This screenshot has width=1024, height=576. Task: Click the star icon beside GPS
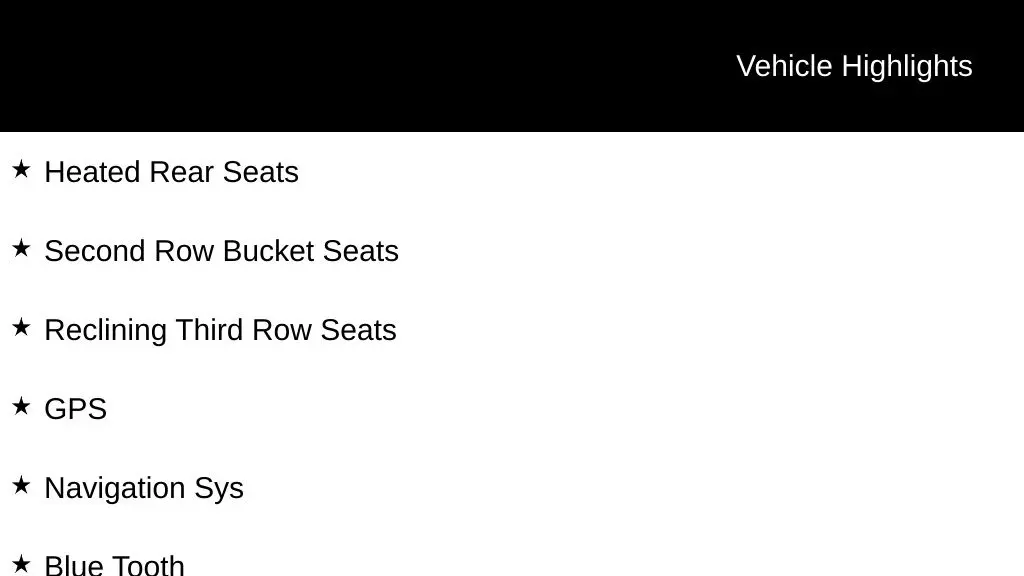pos(21,406)
